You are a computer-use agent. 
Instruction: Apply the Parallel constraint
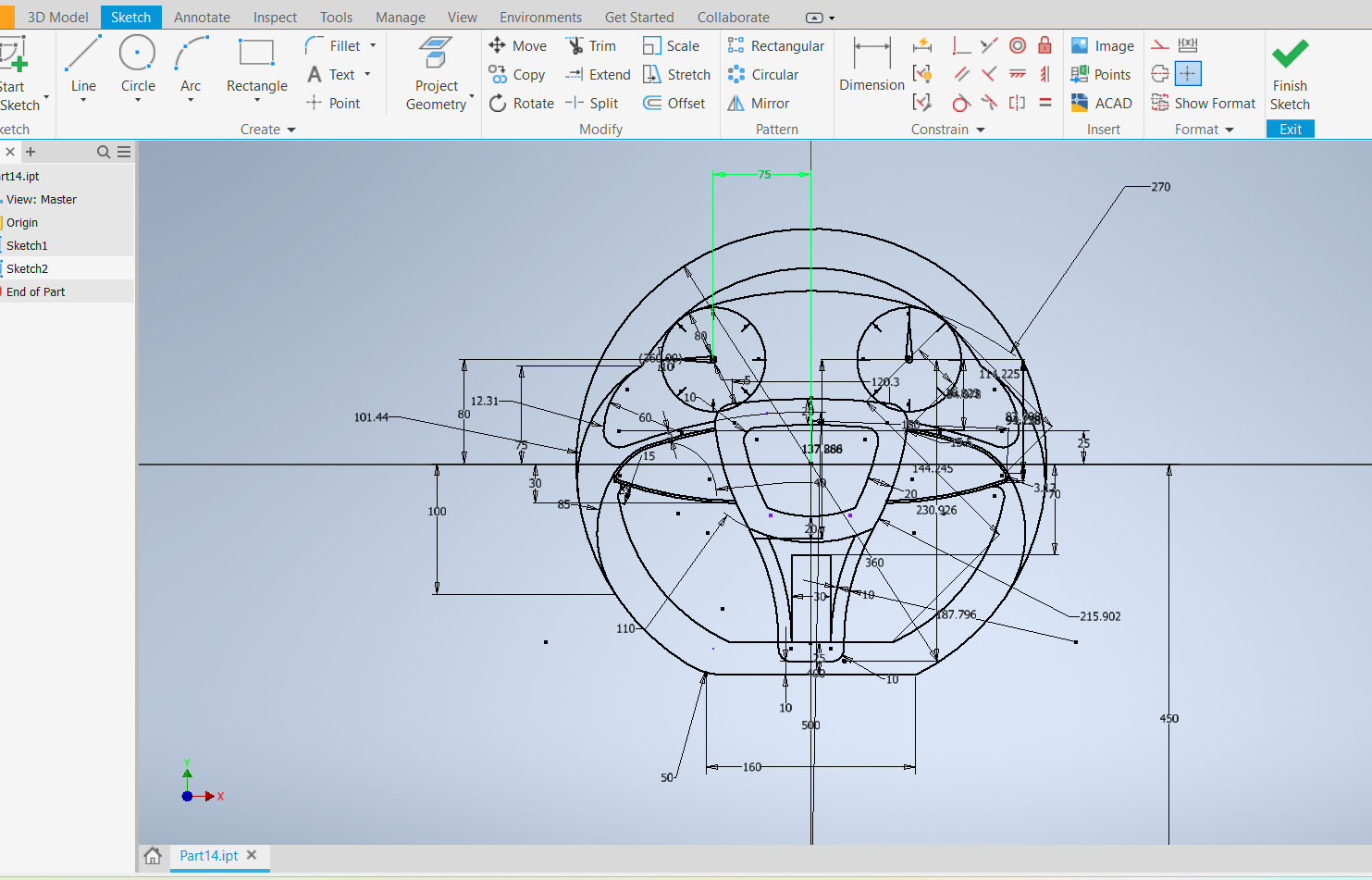coord(961,74)
